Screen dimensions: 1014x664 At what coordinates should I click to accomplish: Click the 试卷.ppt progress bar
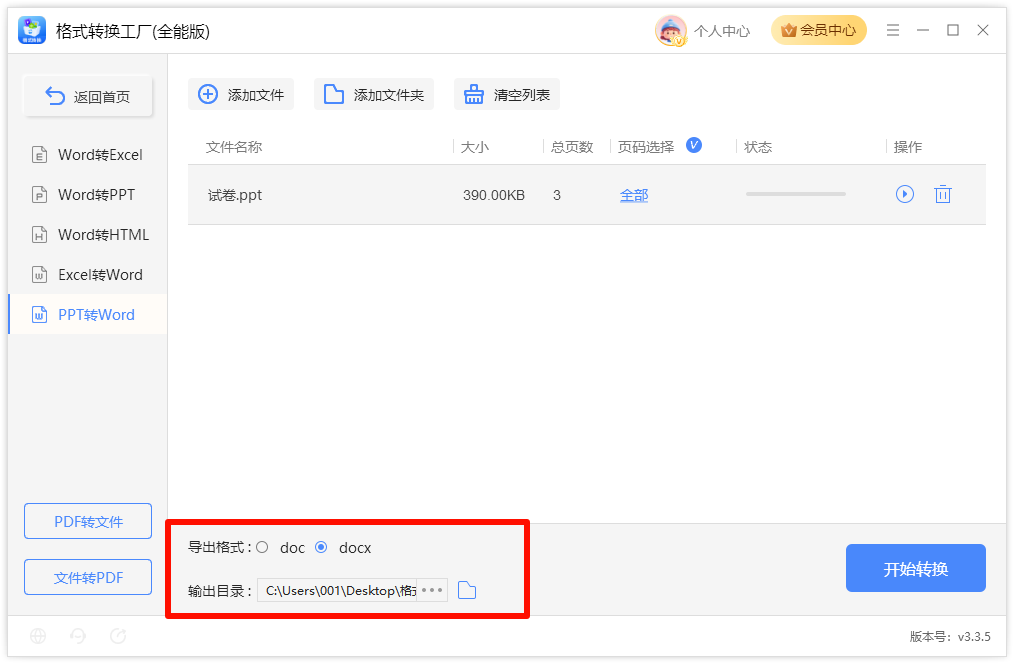tap(796, 194)
